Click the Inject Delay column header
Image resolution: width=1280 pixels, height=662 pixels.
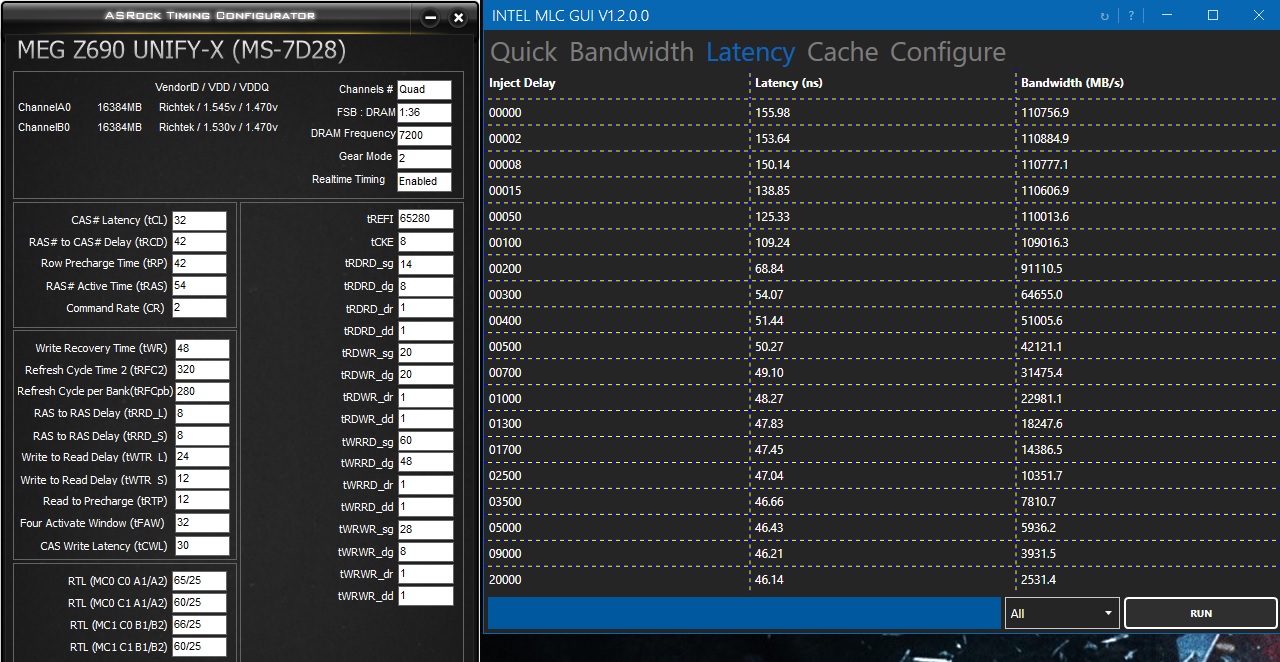tap(522, 83)
